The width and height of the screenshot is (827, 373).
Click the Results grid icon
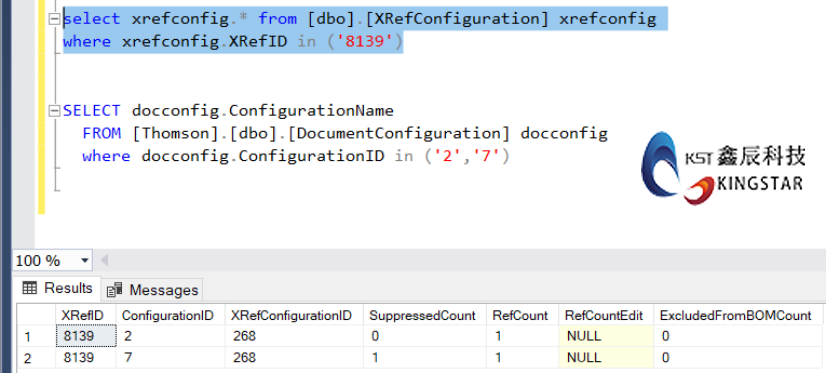[x=30, y=288]
